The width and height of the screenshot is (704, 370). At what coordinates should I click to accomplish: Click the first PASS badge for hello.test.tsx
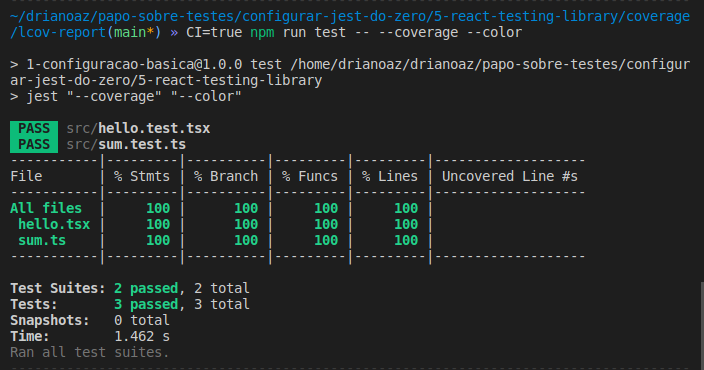(34, 128)
